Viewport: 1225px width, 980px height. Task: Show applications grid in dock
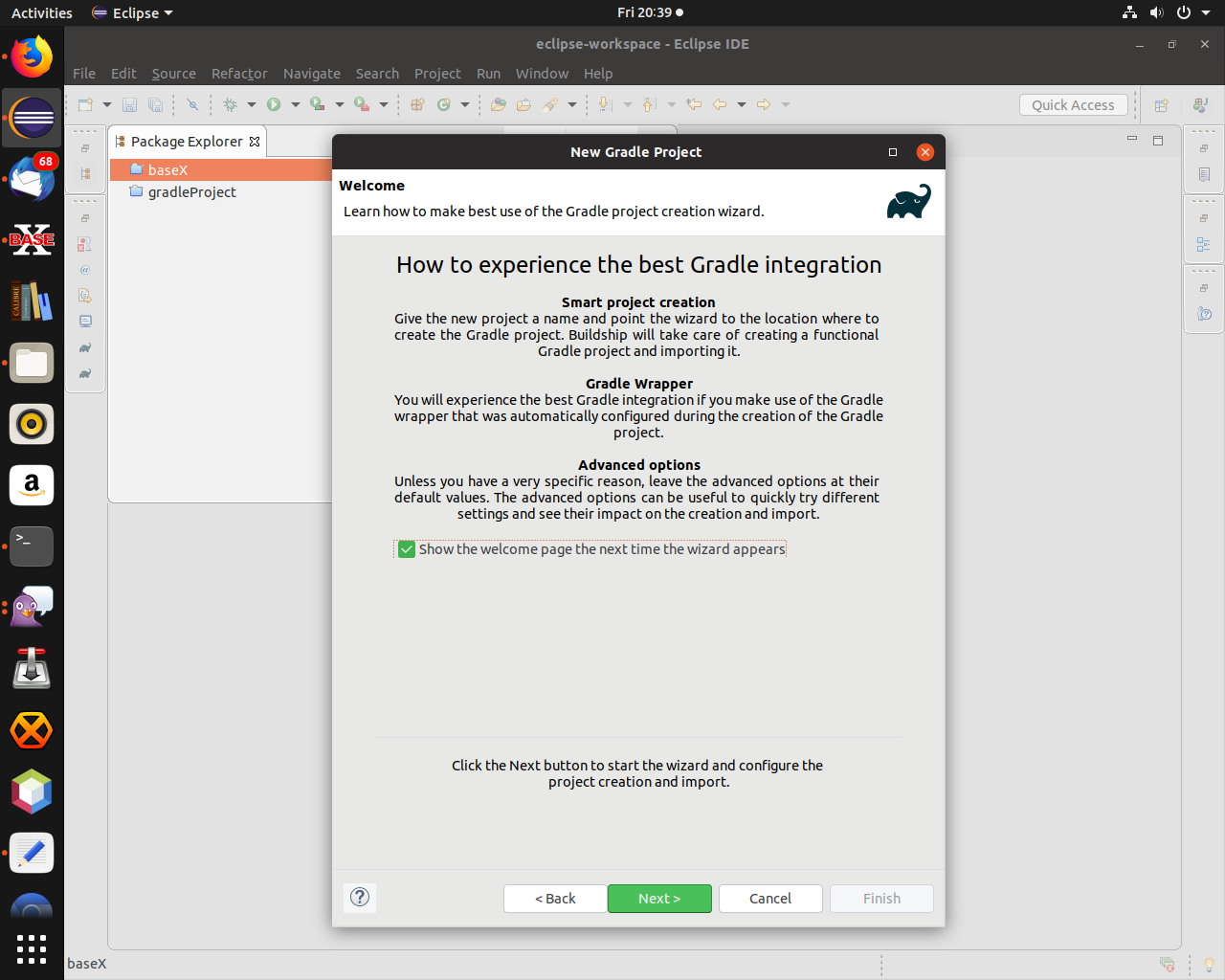32,948
